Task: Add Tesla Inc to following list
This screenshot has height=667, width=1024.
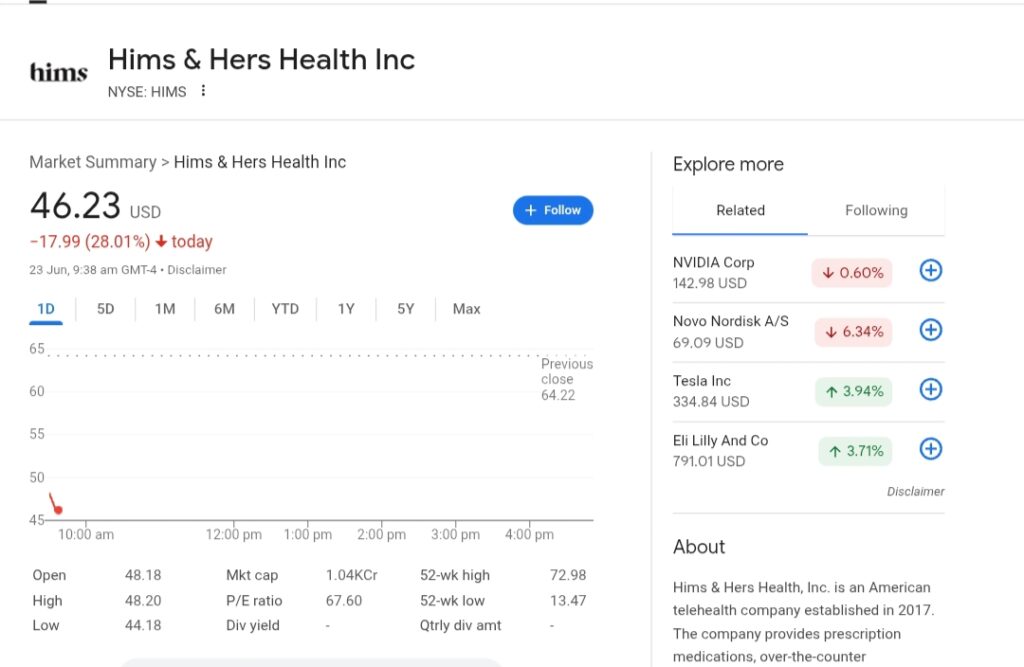Action: (x=931, y=389)
